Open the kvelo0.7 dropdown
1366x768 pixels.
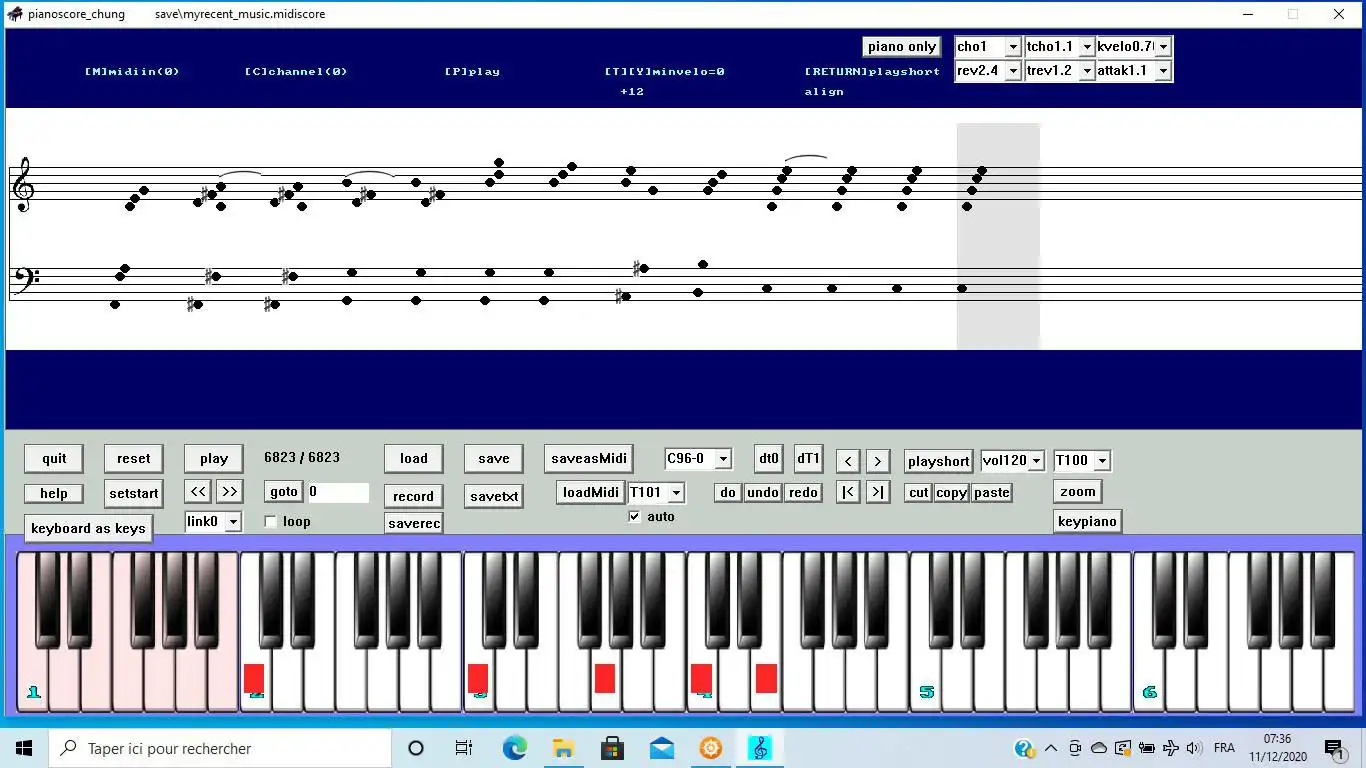1163,47
